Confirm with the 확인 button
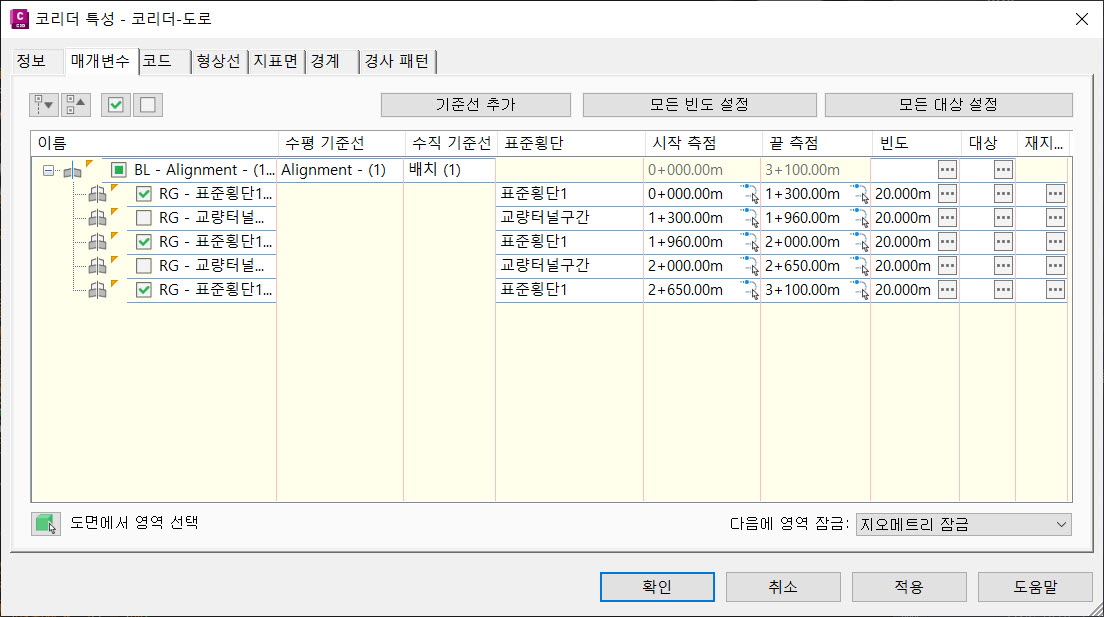1104x617 pixels. (657, 587)
